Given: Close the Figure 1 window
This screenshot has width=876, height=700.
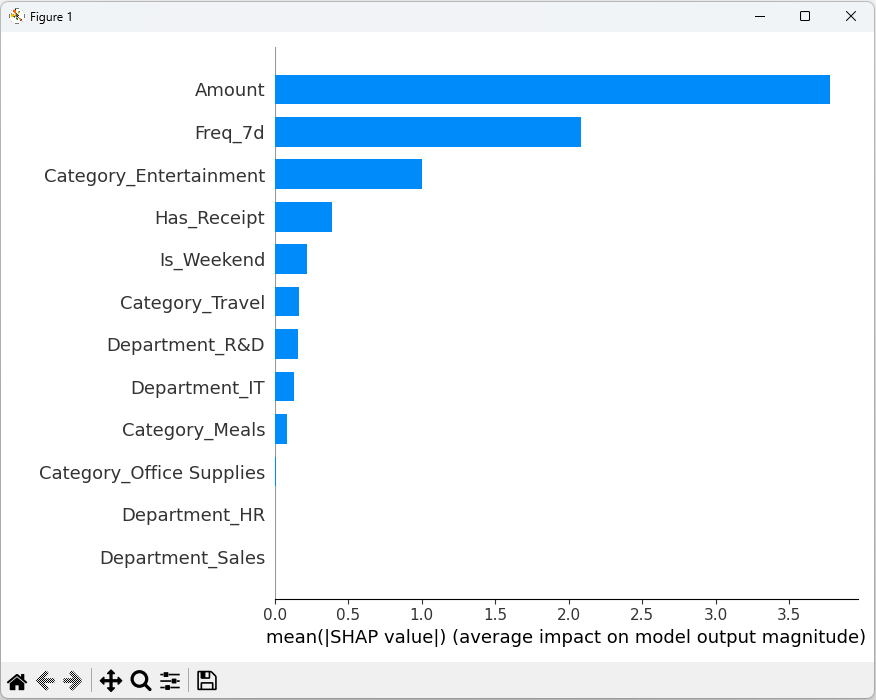Looking at the screenshot, I should 850,16.
